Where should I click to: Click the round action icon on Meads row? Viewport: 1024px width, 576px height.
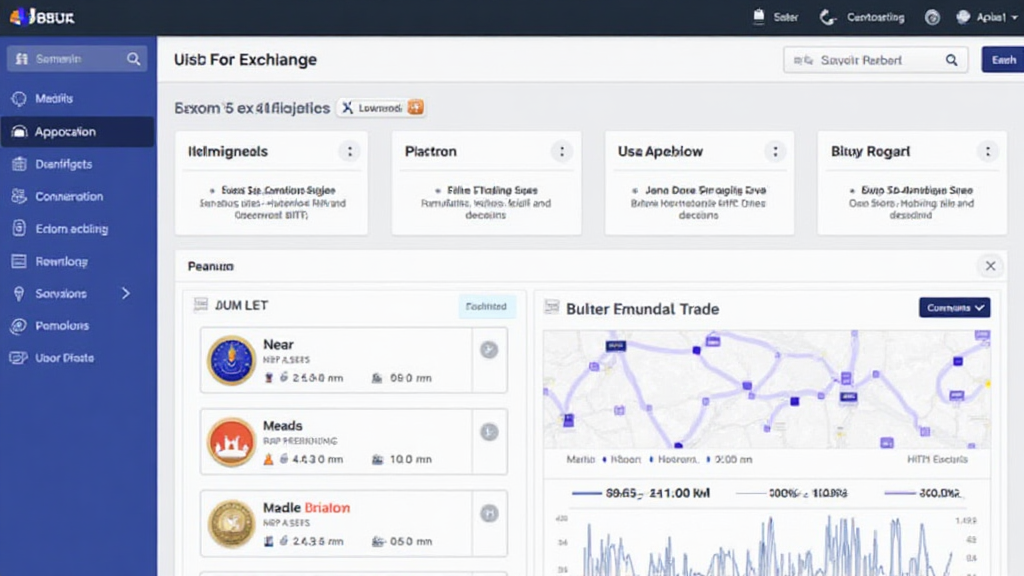click(x=489, y=432)
